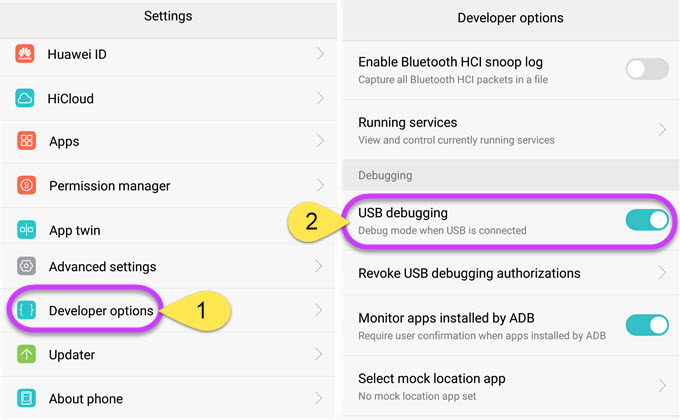Screen dimensions: 680x420
Task: Tap the Updater arrow icon
Action: (x=27, y=354)
